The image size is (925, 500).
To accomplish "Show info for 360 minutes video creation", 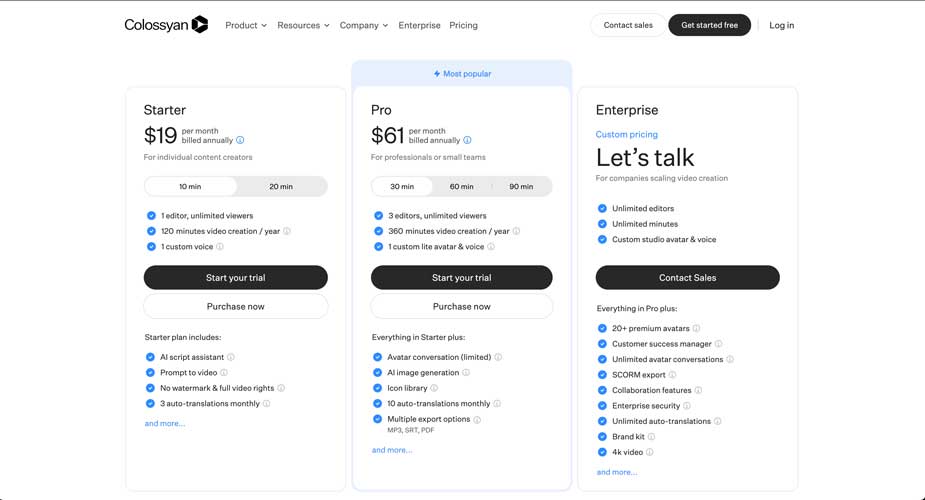I will [516, 231].
